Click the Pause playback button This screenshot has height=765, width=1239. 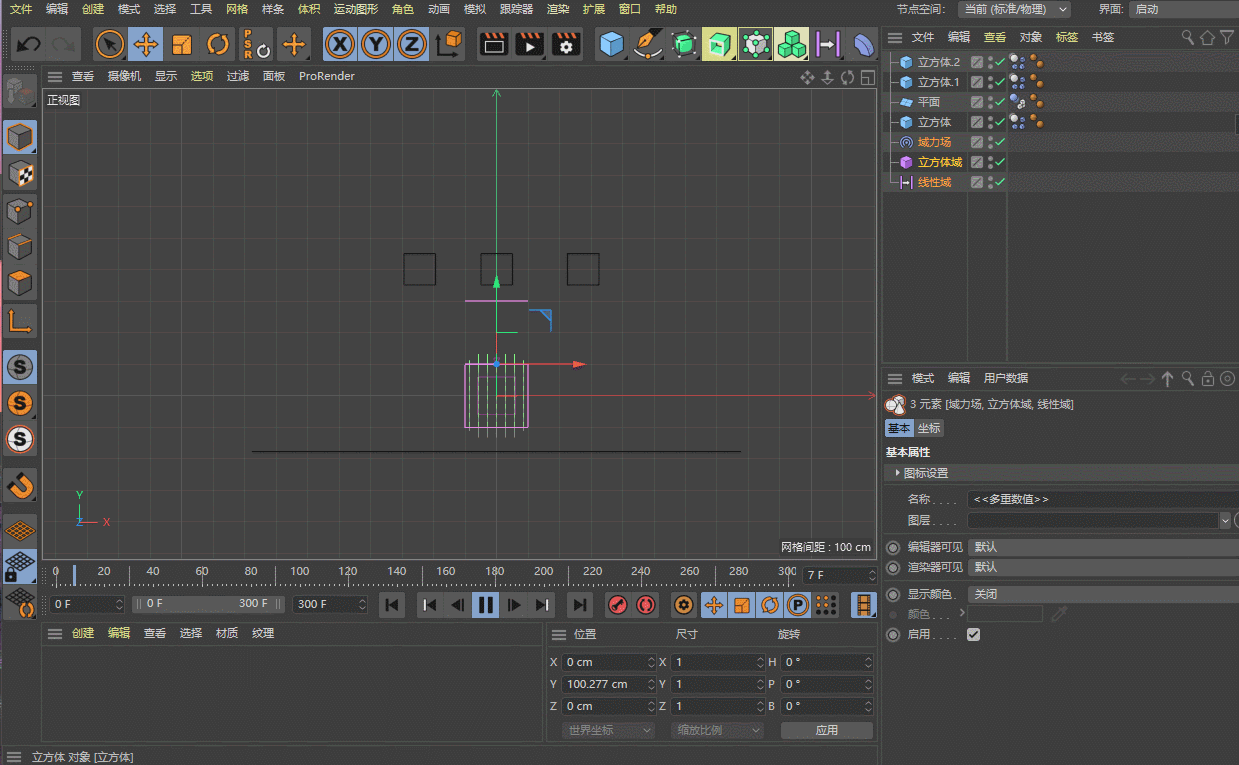485,604
